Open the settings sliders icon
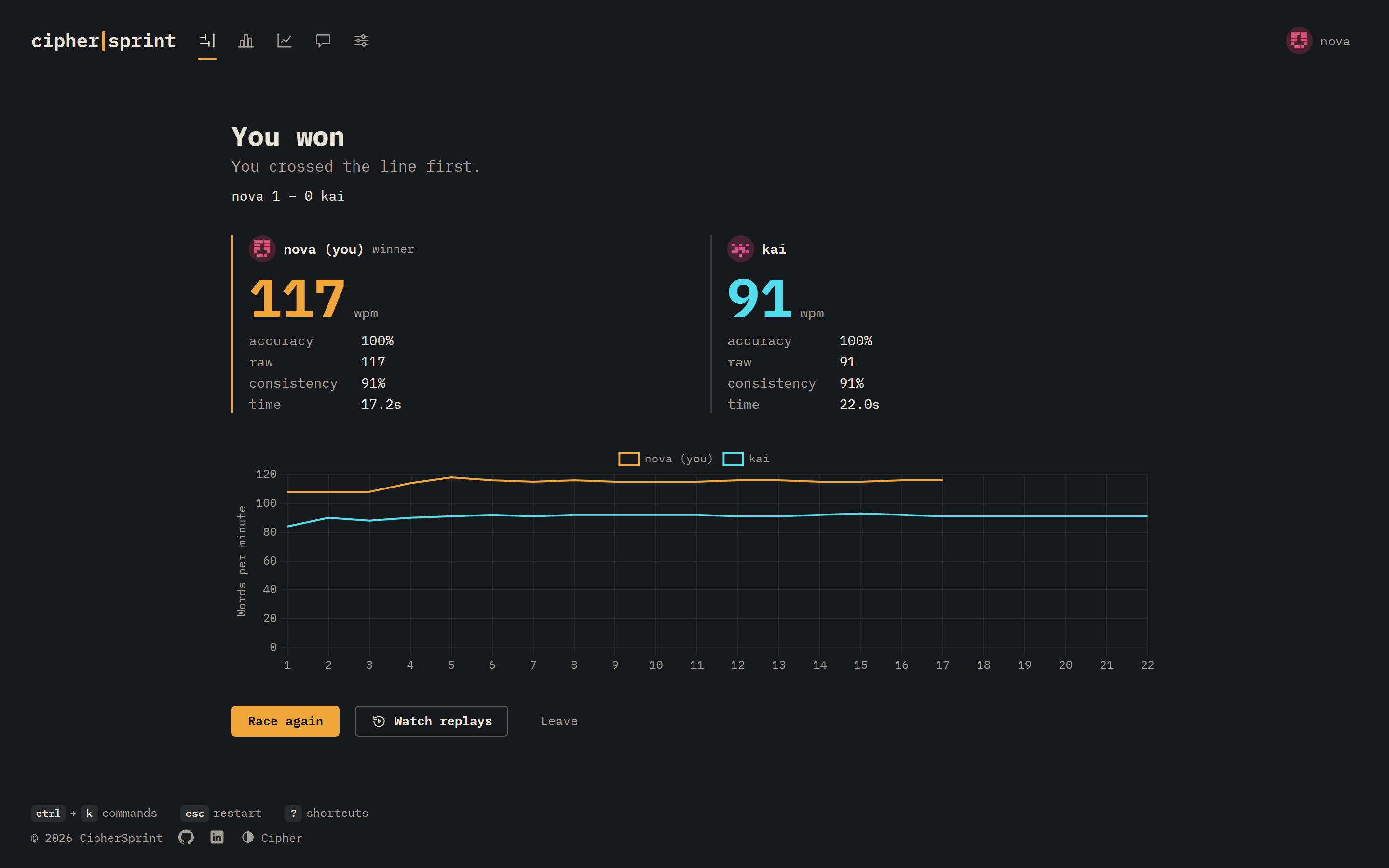This screenshot has width=1389, height=868. click(362, 41)
